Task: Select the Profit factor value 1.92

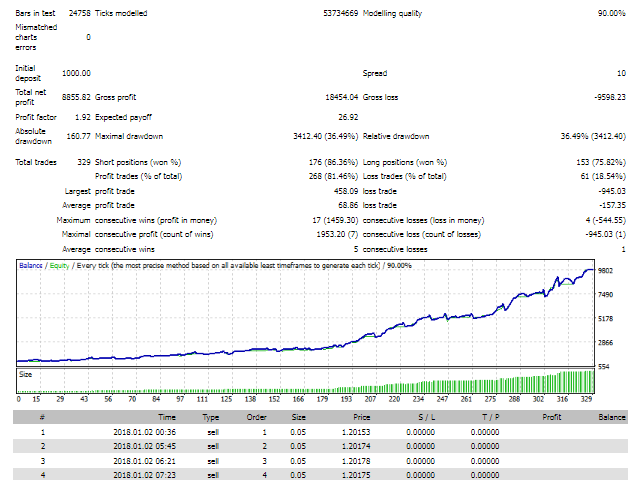Action: [83, 117]
